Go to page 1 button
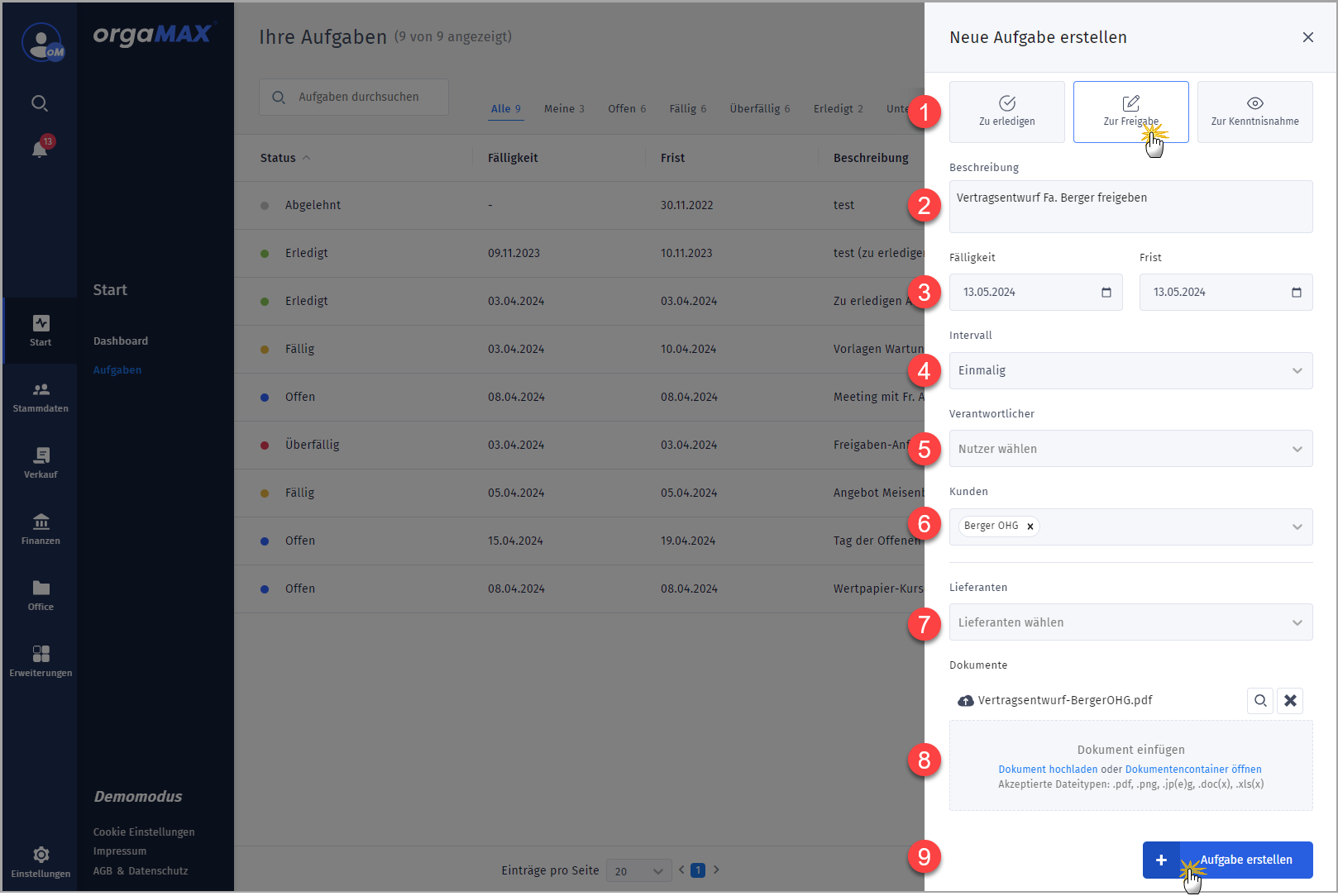The image size is (1338, 896). (x=698, y=870)
